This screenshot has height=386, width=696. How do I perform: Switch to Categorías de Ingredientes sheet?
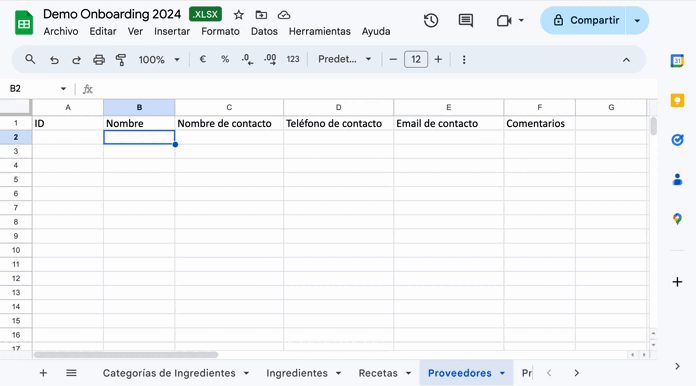click(169, 373)
